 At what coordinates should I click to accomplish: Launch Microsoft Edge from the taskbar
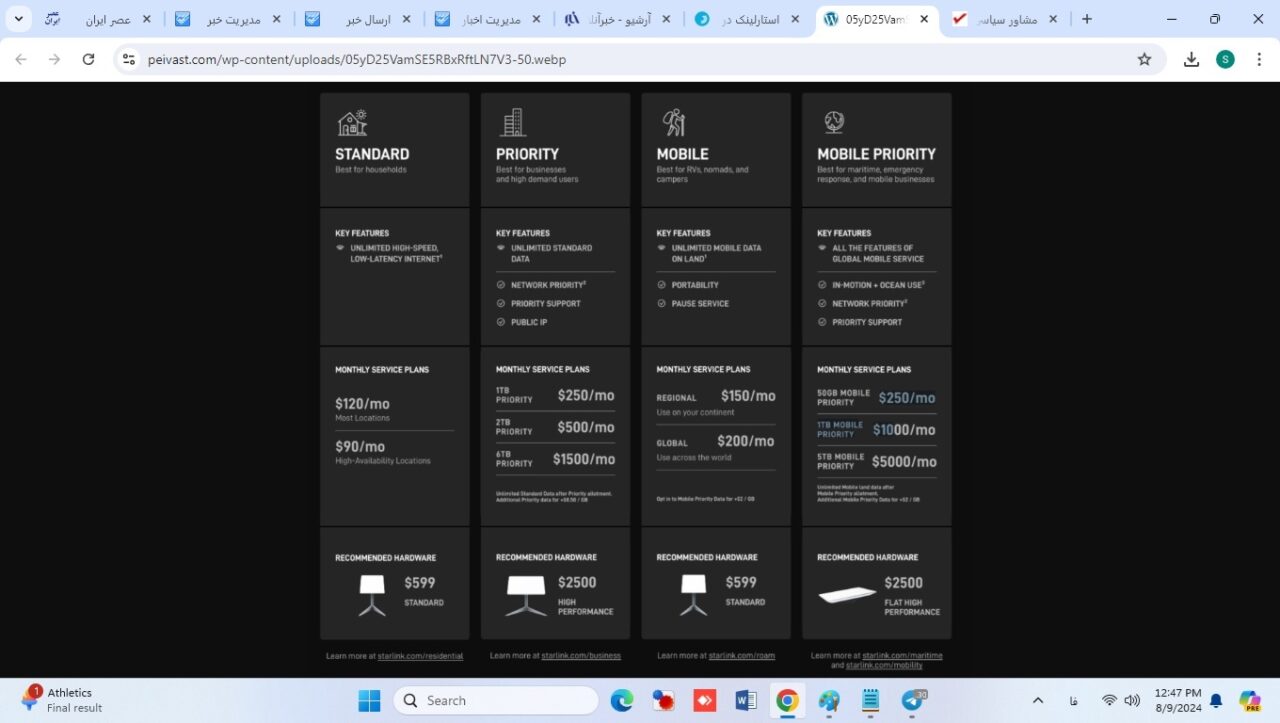coord(622,700)
